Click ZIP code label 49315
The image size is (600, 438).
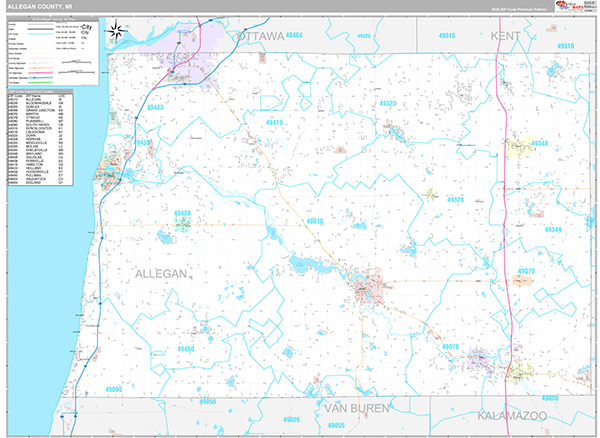pyautogui.click(x=447, y=36)
